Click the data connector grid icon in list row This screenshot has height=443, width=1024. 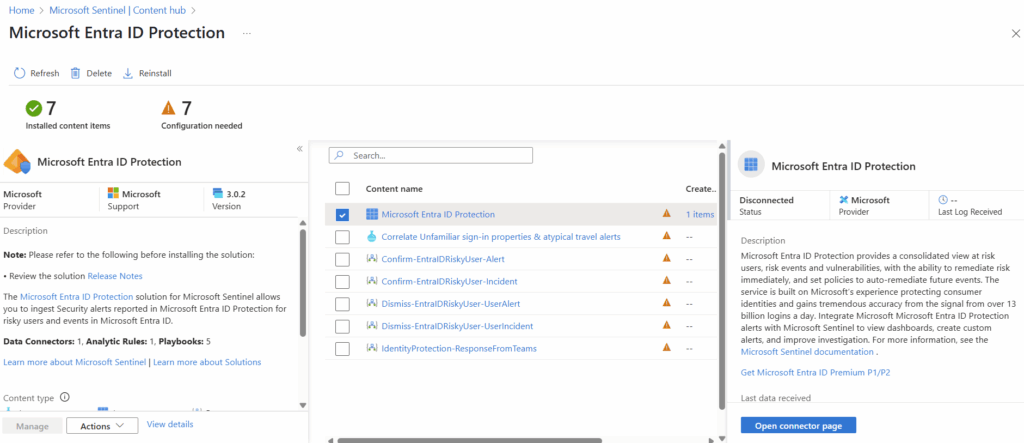[372, 214]
